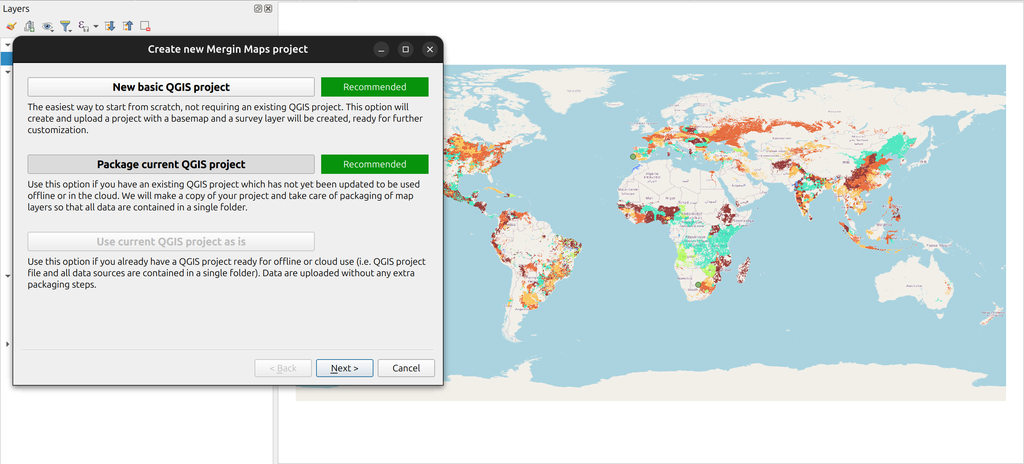1024x464 pixels.
Task: Maximize the Create new Mergin Maps project dialog
Action: (406, 49)
